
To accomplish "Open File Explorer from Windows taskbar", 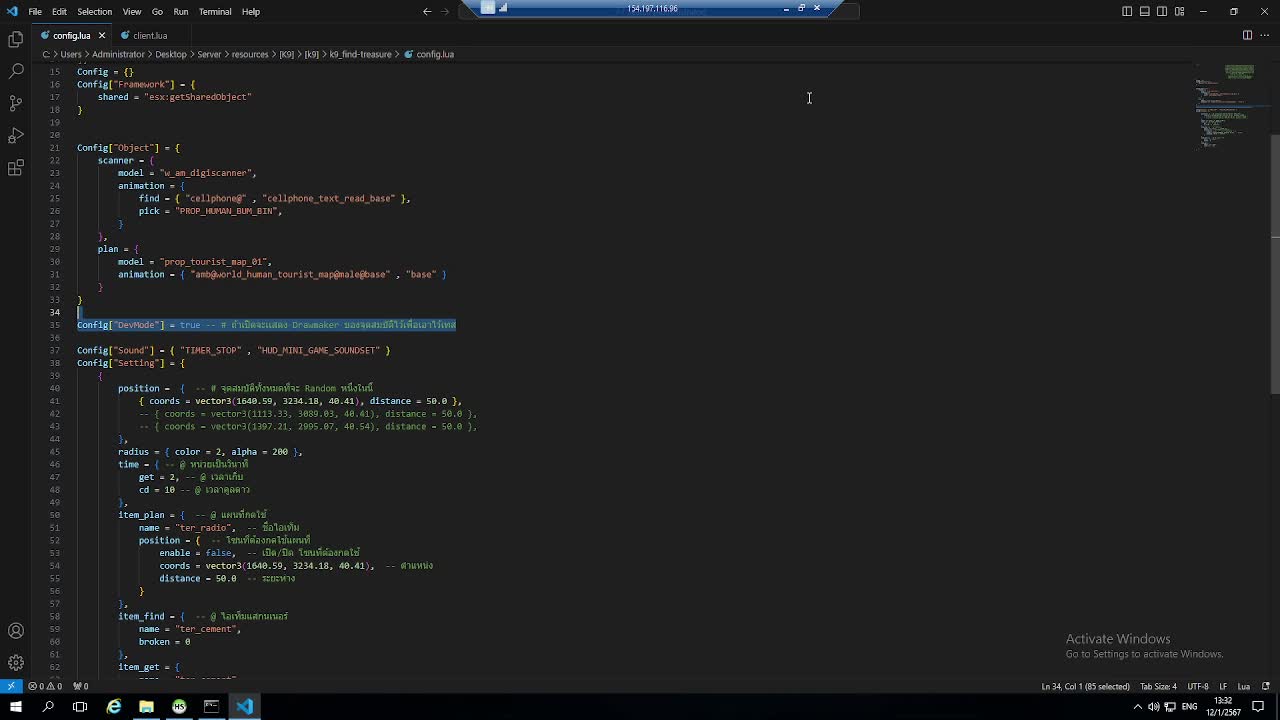I will pyautogui.click(x=146, y=706).
